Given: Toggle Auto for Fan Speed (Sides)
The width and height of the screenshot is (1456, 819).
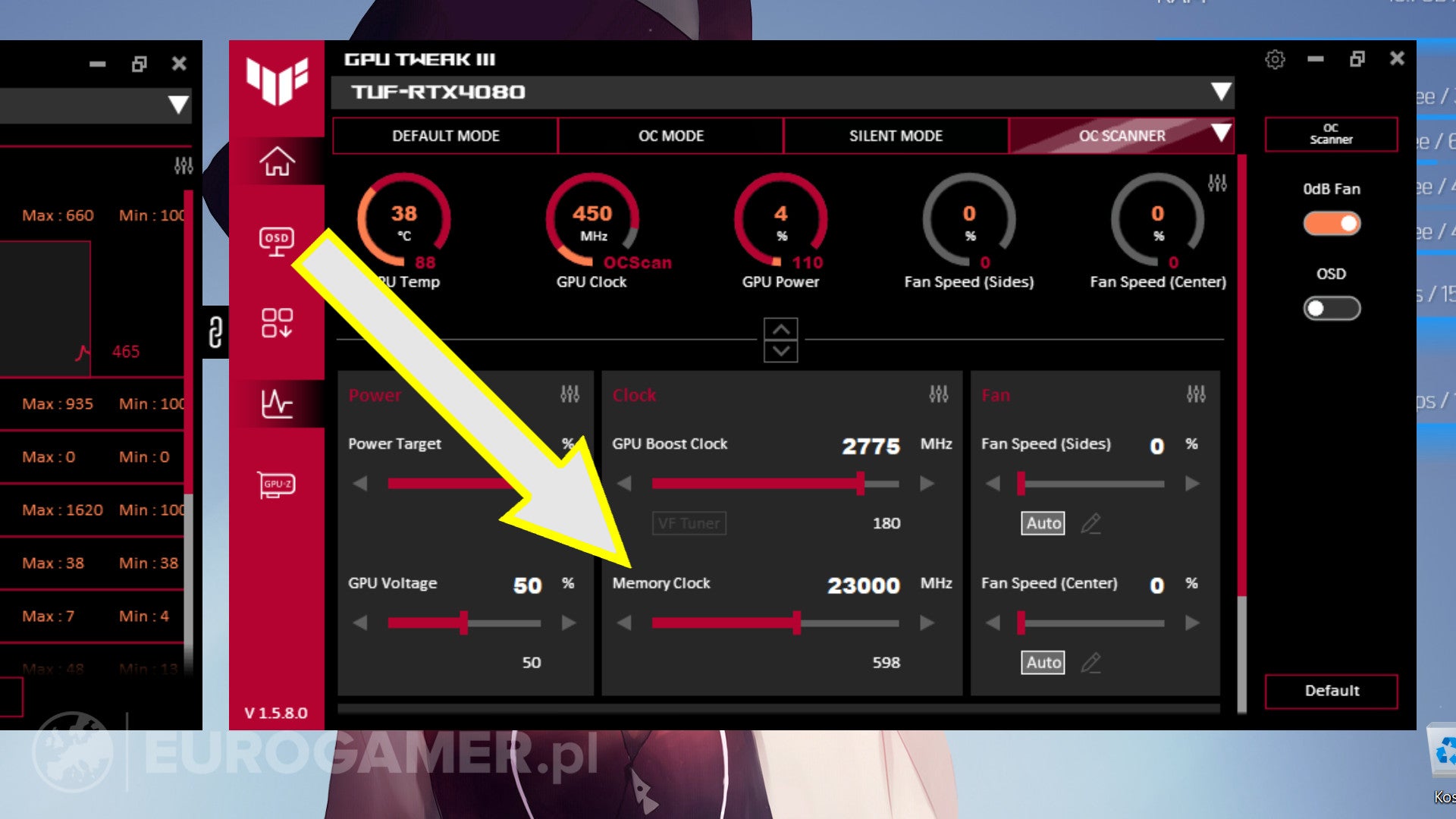Looking at the screenshot, I should [1043, 523].
